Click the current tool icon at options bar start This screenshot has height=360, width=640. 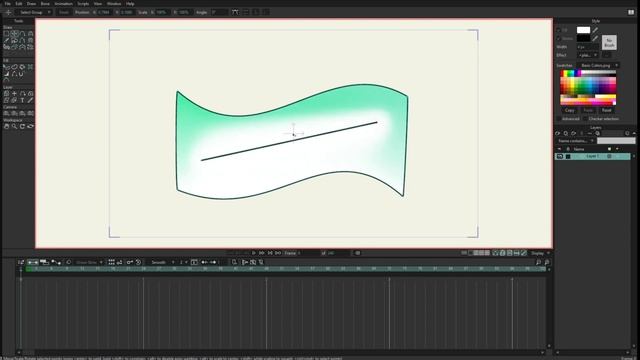coord(8,12)
